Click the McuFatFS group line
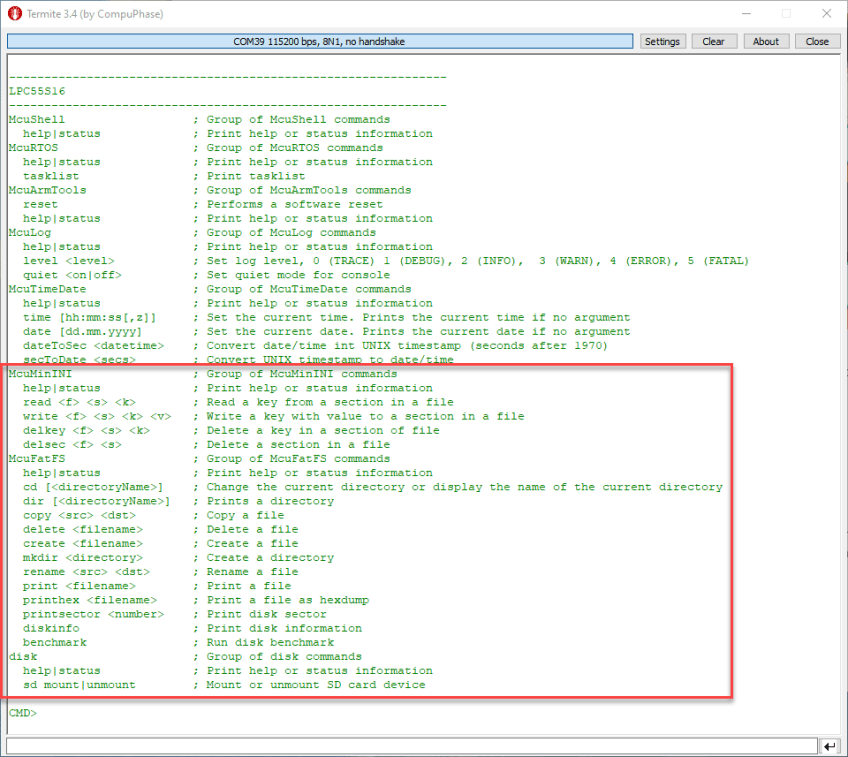This screenshot has height=757, width=848. (37, 459)
